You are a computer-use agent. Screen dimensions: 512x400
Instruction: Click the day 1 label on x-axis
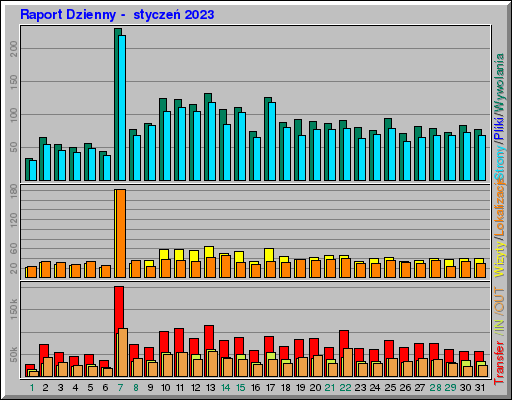pyautogui.click(x=32, y=388)
